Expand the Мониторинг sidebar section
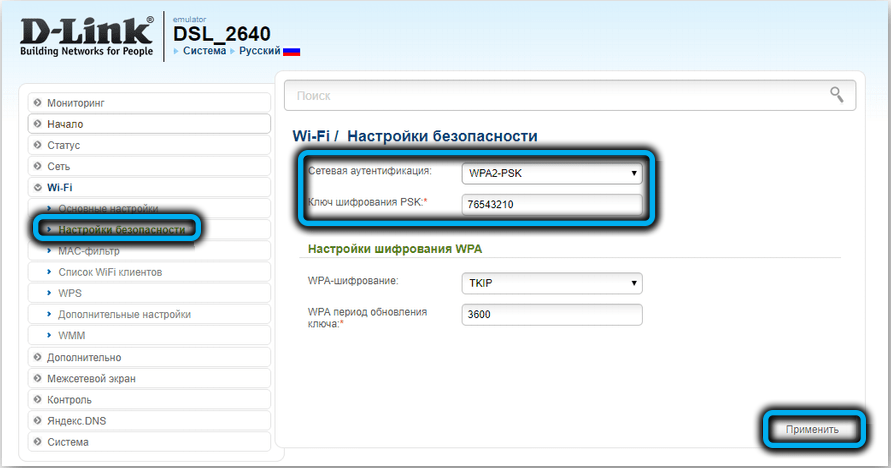The width and height of the screenshot is (891, 468). [75, 103]
